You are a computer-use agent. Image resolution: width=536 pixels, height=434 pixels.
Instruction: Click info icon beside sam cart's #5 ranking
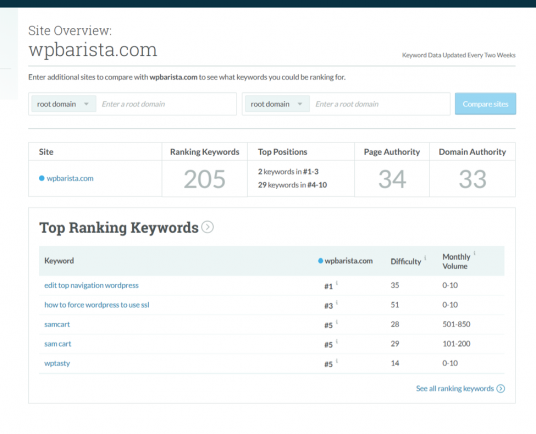[x=337, y=341]
